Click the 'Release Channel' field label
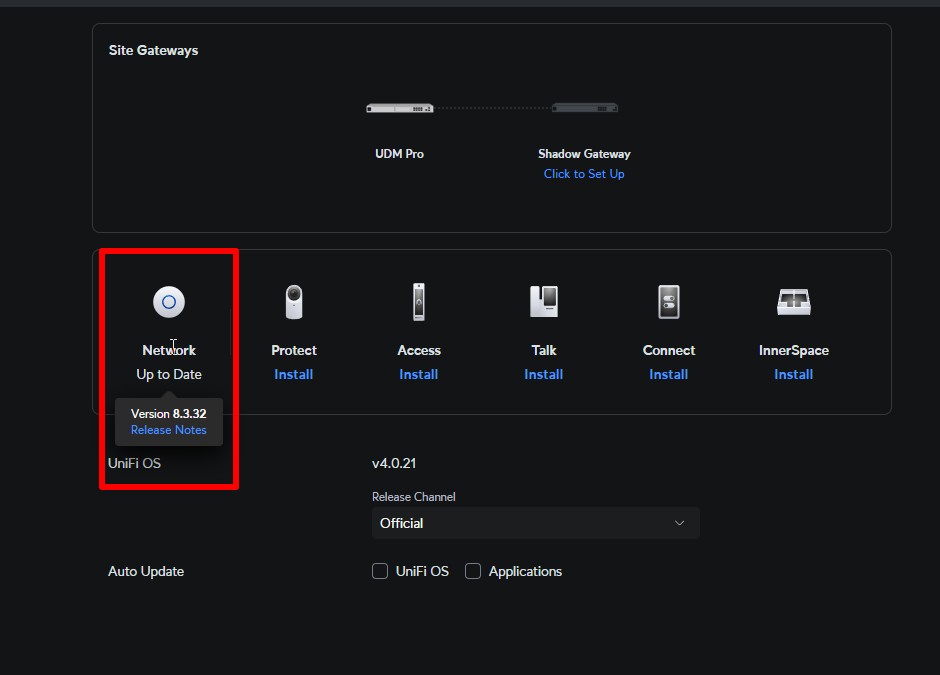This screenshot has height=675, width=940. click(x=414, y=497)
